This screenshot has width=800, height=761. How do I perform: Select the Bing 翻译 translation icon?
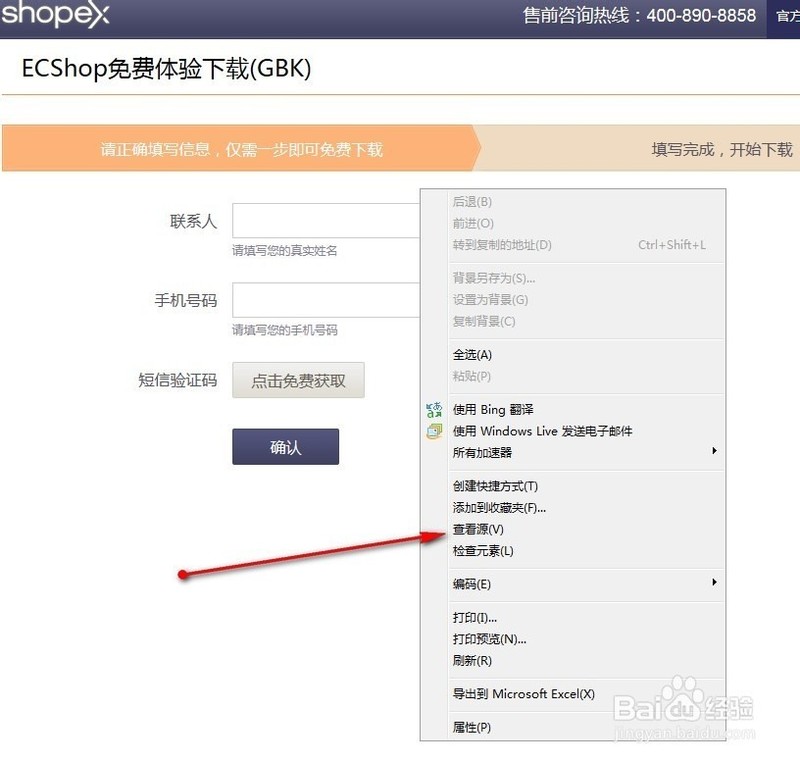432,408
